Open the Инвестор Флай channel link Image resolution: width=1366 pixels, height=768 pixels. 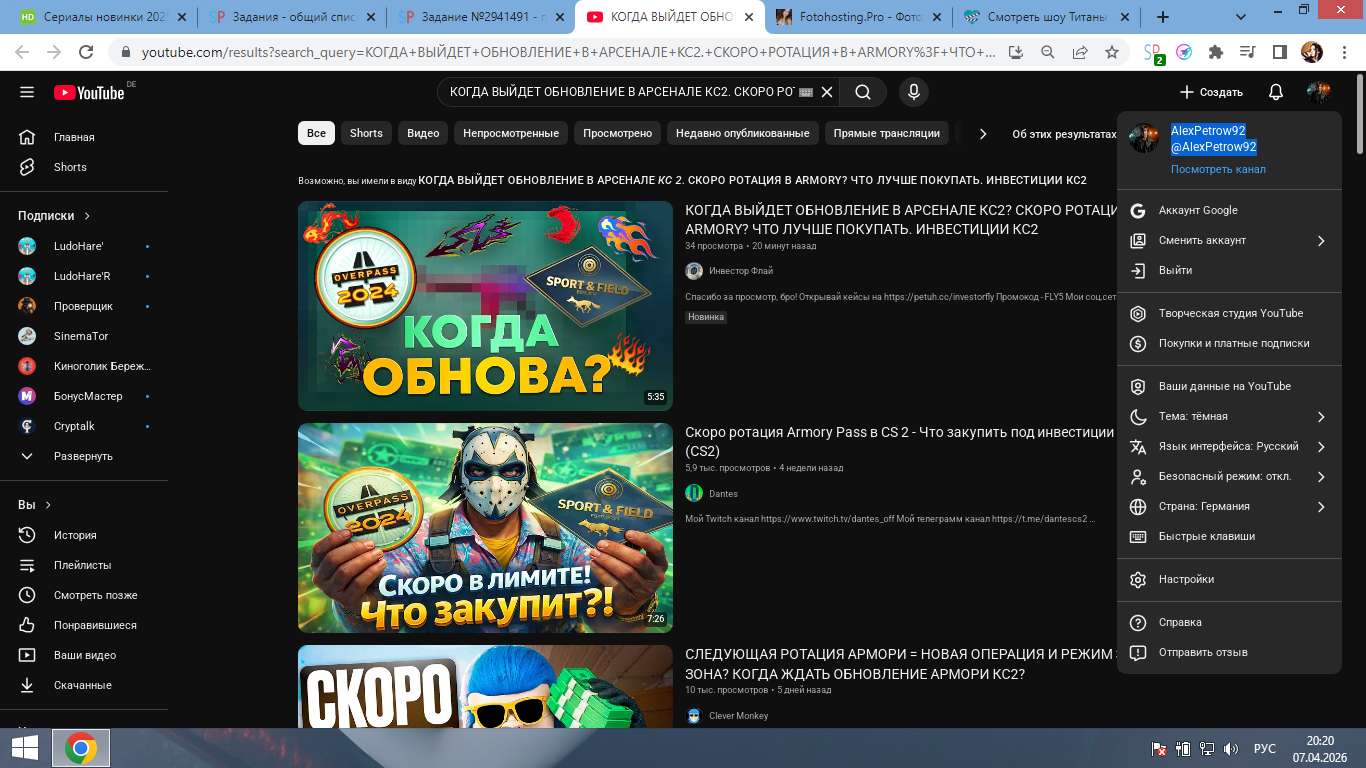click(x=740, y=271)
